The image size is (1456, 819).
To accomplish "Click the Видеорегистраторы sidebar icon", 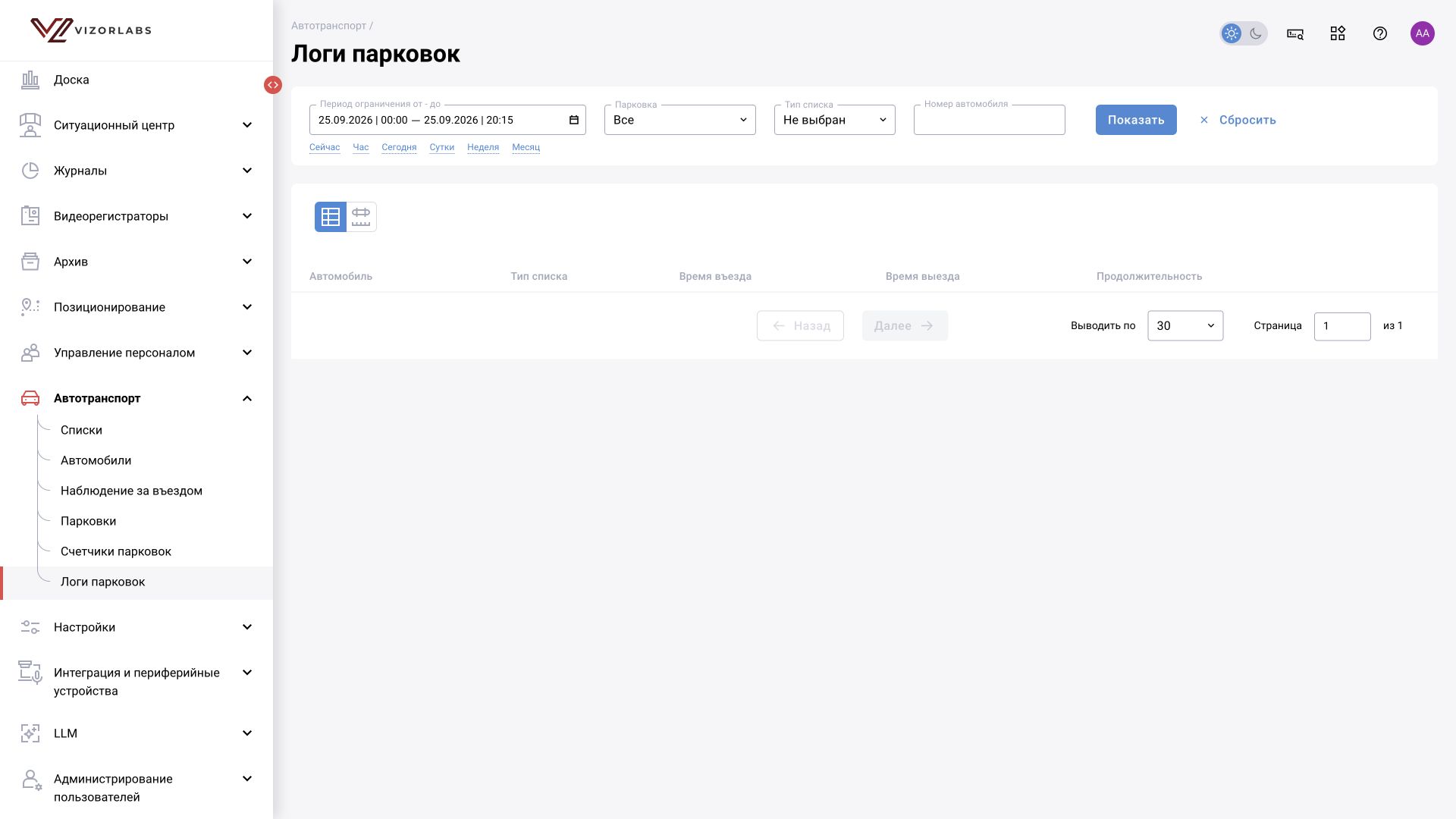I will click(x=30, y=216).
